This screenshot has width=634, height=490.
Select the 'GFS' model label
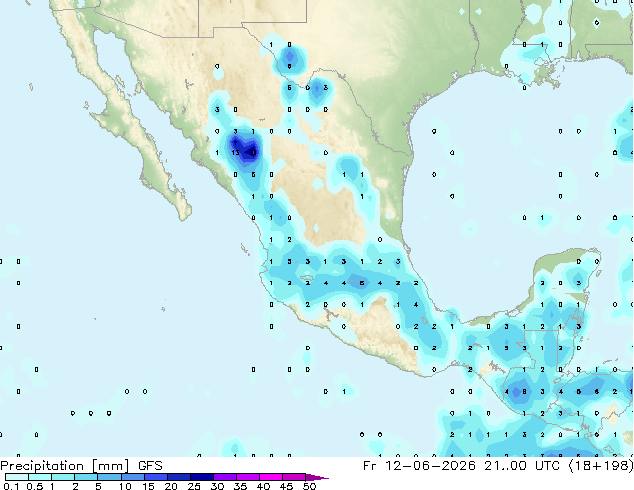click(x=150, y=466)
